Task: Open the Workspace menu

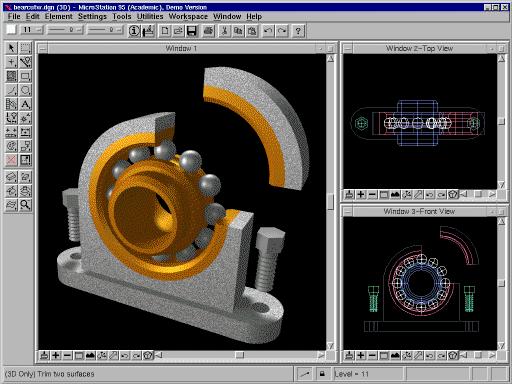Action: coord(188,16)
